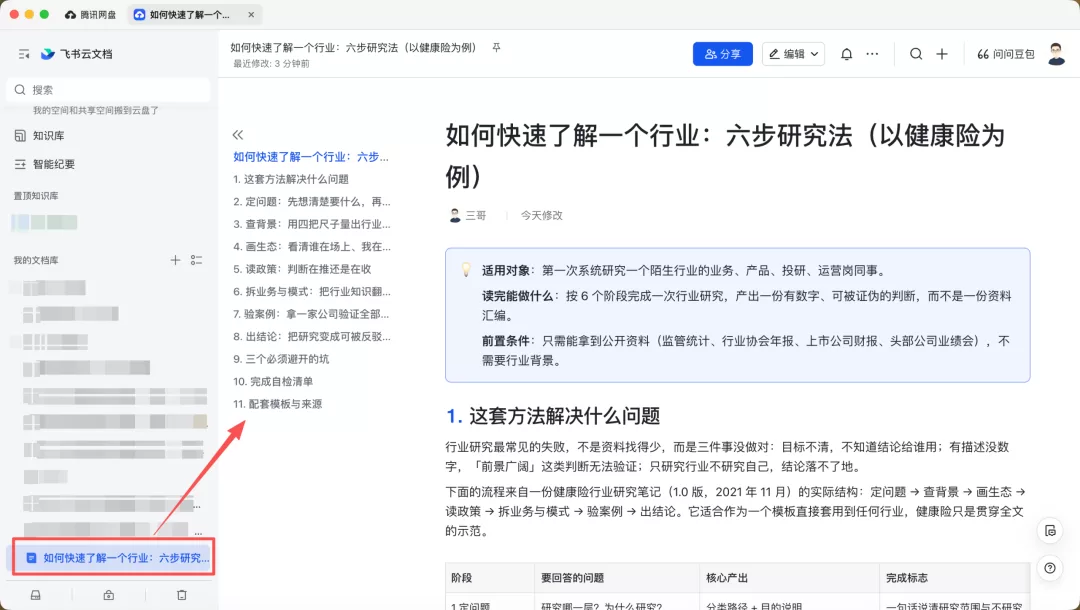Go to outline item 7. 验案例

tap(311, 314)
